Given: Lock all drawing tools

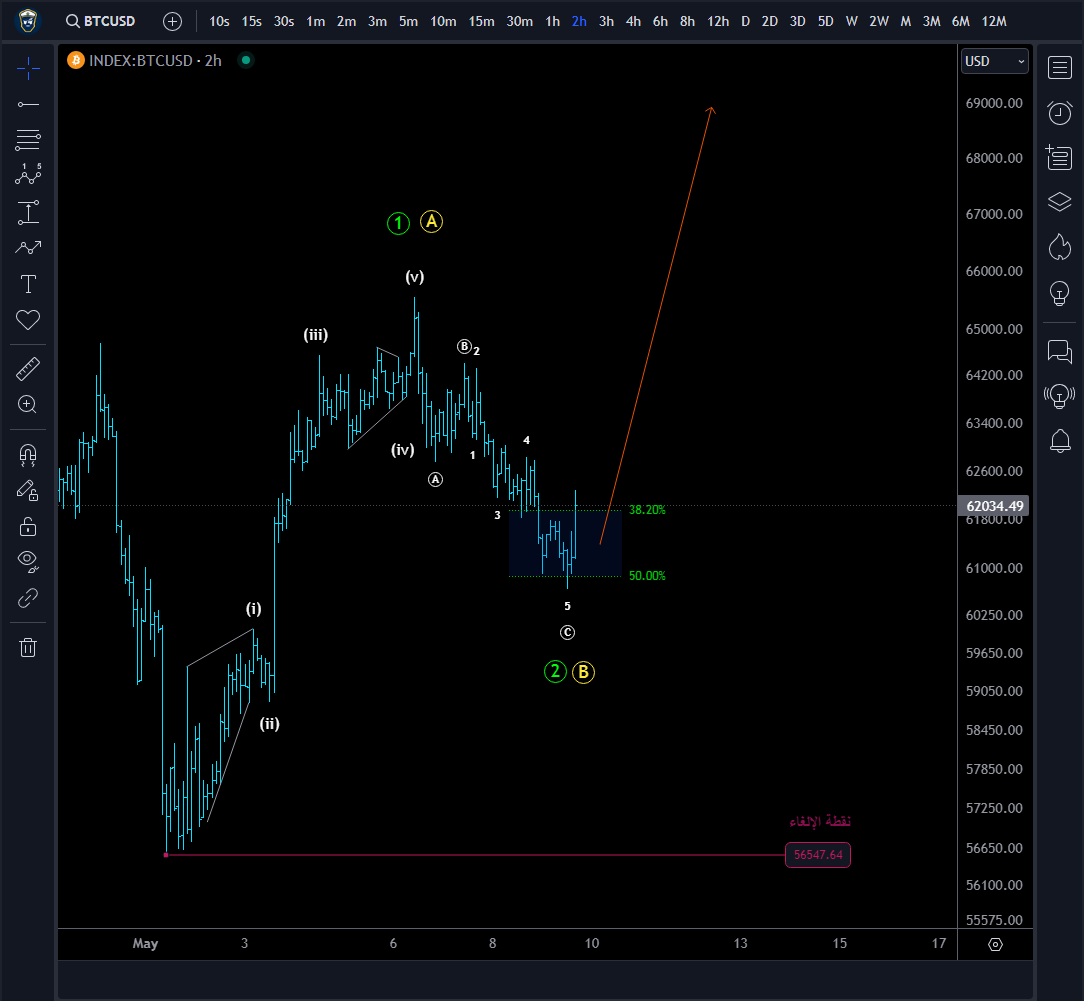Looking at the screenshot, I should [28, 527].
